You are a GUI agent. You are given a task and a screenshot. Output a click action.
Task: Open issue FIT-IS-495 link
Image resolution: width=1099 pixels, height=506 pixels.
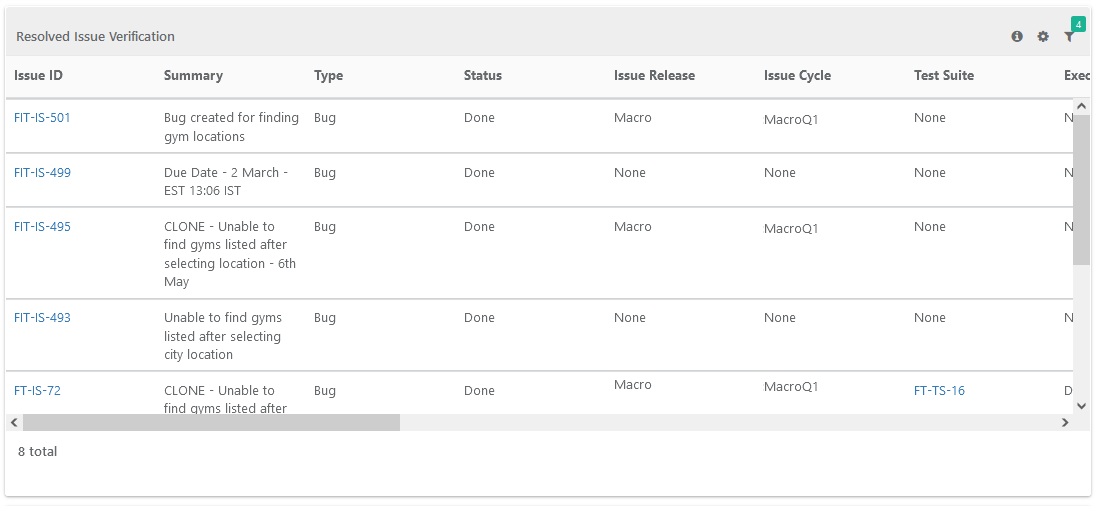click(x=42, y=227)
